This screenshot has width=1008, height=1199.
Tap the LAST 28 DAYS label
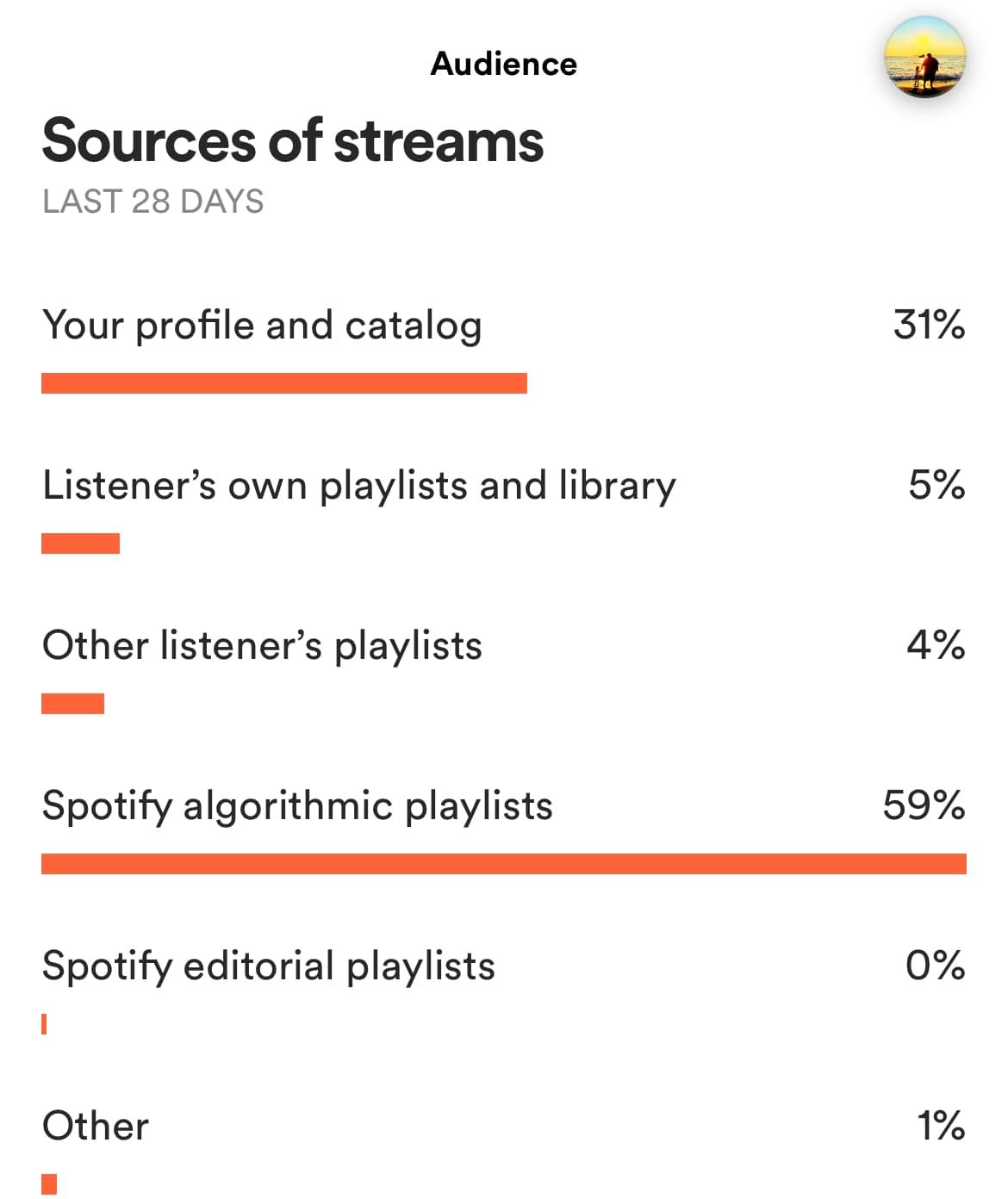(152, 202)
